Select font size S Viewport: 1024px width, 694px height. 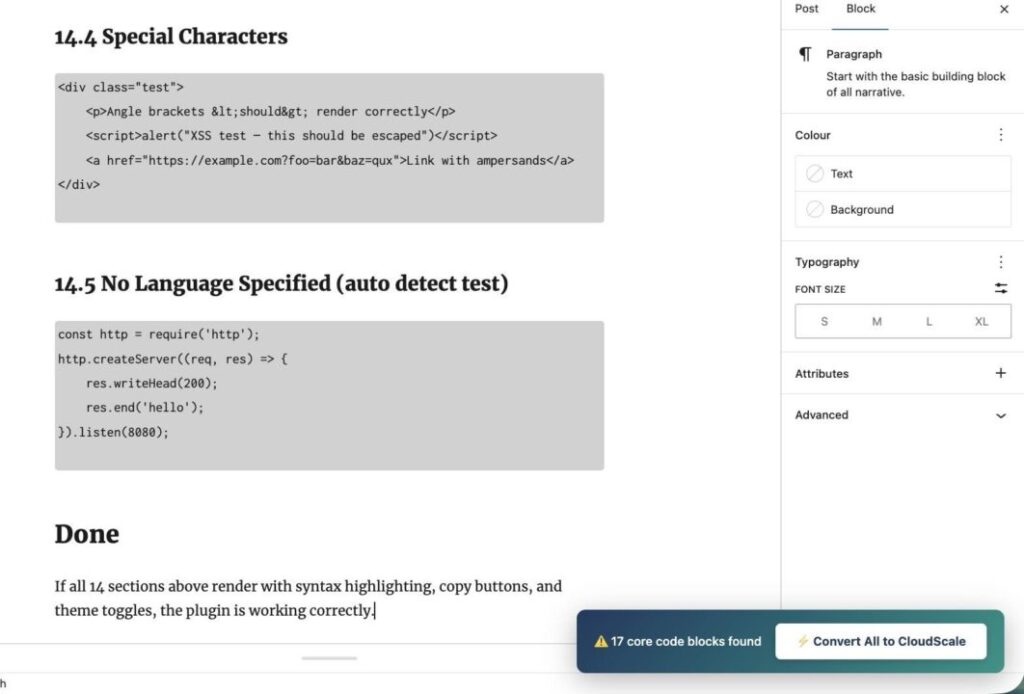pyautogui.click(x=824, y=322)
